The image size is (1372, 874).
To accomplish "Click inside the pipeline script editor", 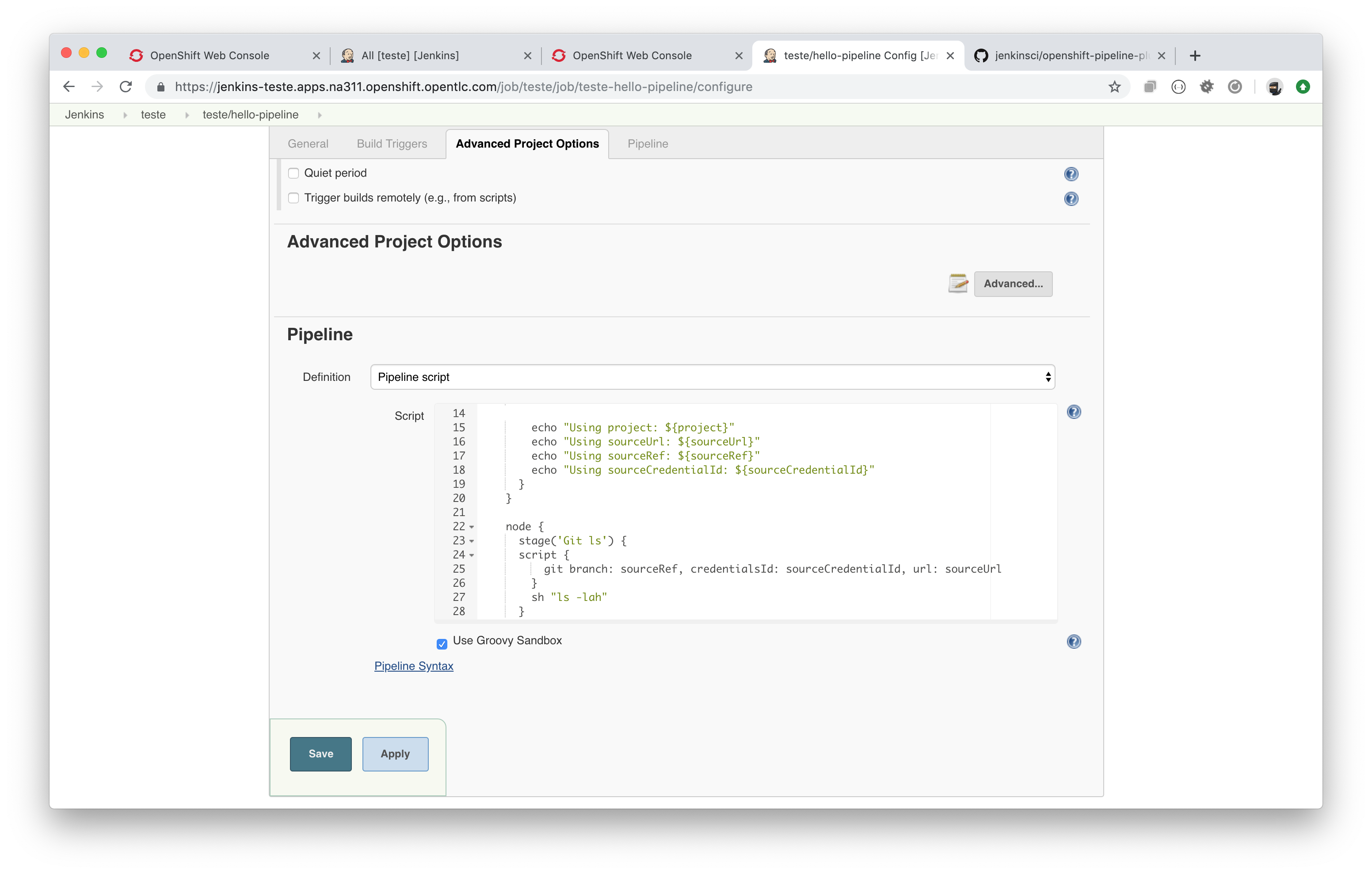I will [741, 513].
